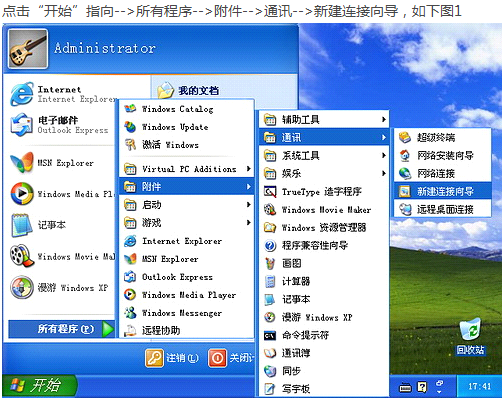
Task: Expand the 启动 submenu arrow
Action: click(x=249, y=205)
